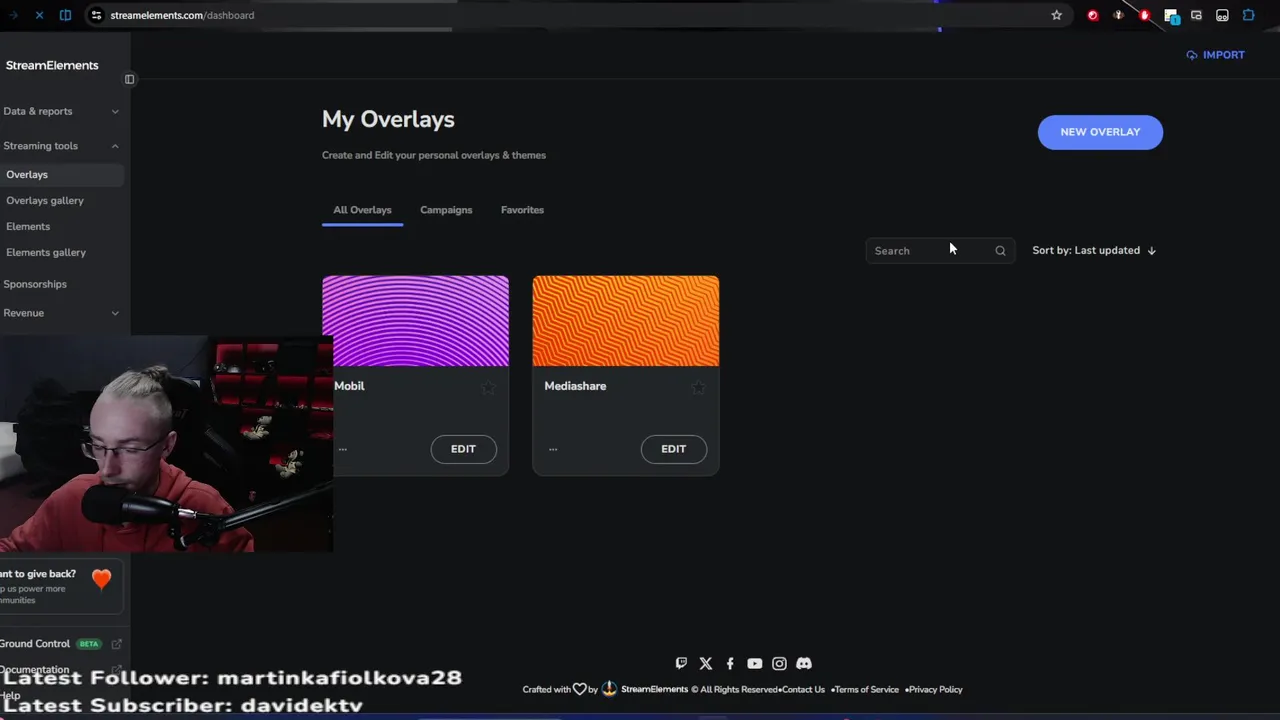Open the X social footer icon
Image resolution: width=1280 pixels, height=720 pixels.
[x=706, y=663]
